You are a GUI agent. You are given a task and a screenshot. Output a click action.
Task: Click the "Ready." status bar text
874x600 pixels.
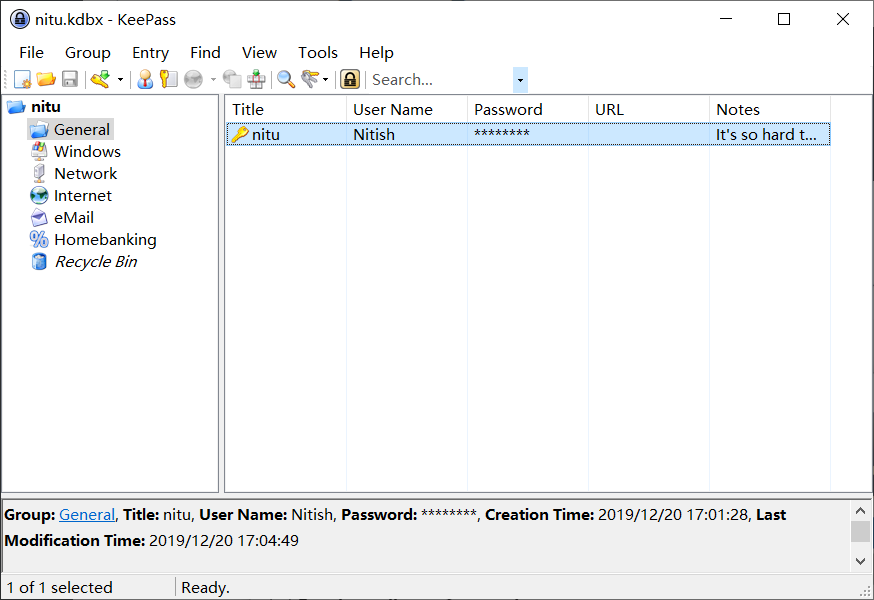click(x=205, y=587)
